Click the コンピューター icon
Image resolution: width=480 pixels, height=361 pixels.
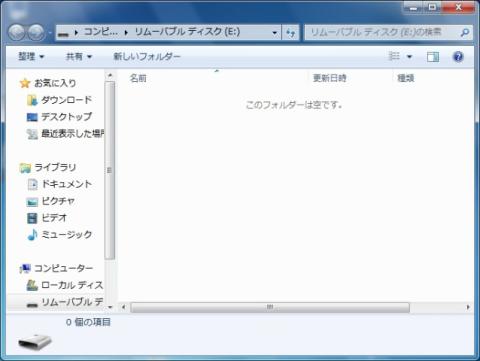pyautogui.click(x=25, y=269)
